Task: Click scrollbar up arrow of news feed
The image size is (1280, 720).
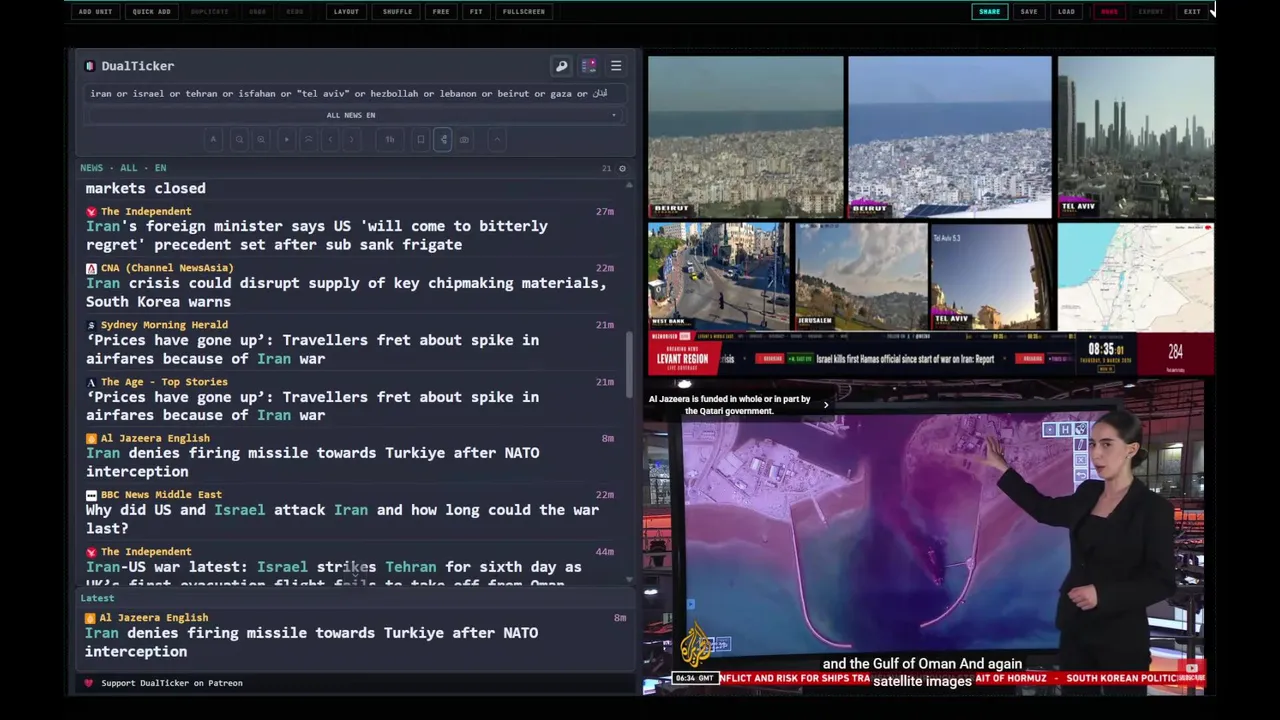Action: pyautogui.click(x=629, y=184)
